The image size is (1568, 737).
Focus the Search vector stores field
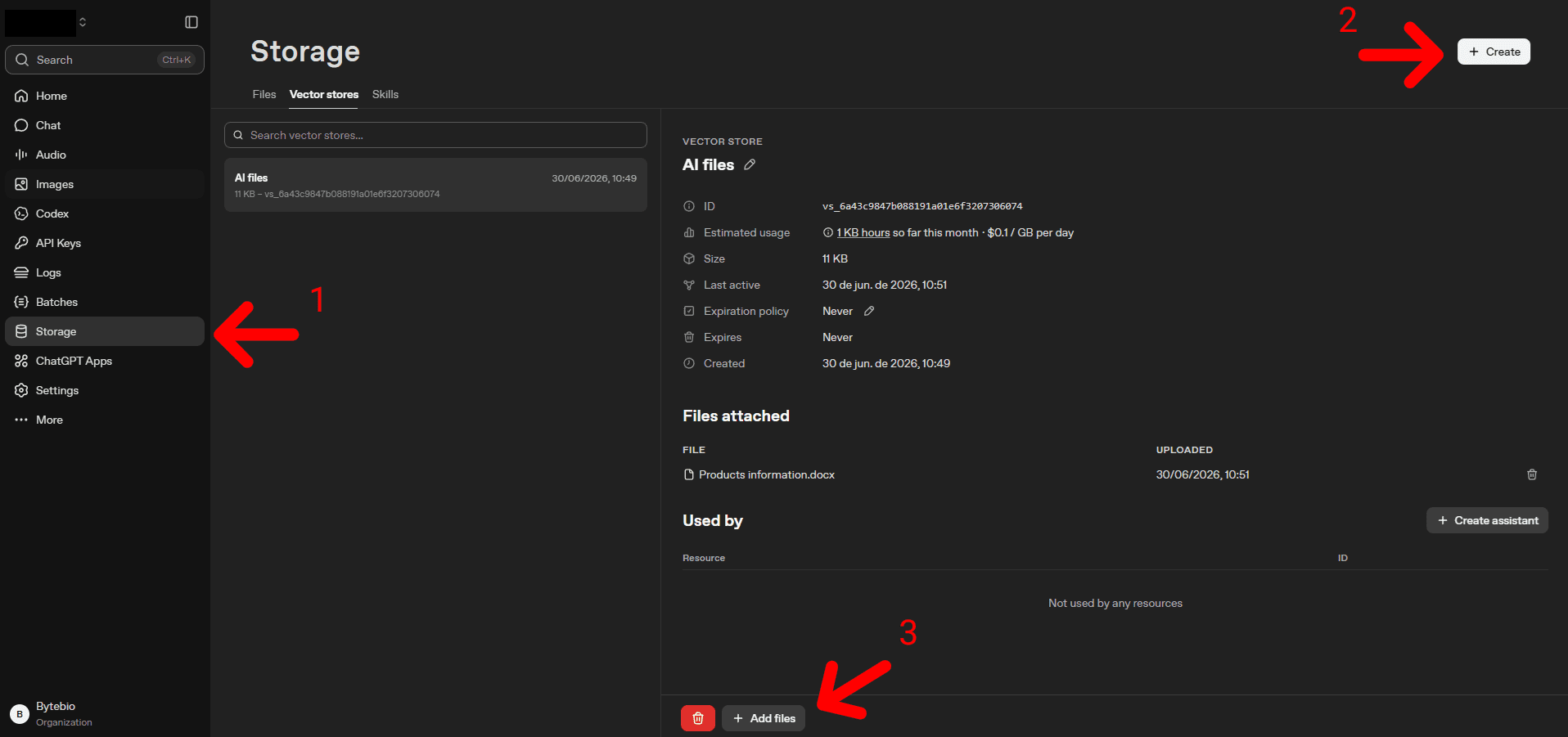coord(435,135)
